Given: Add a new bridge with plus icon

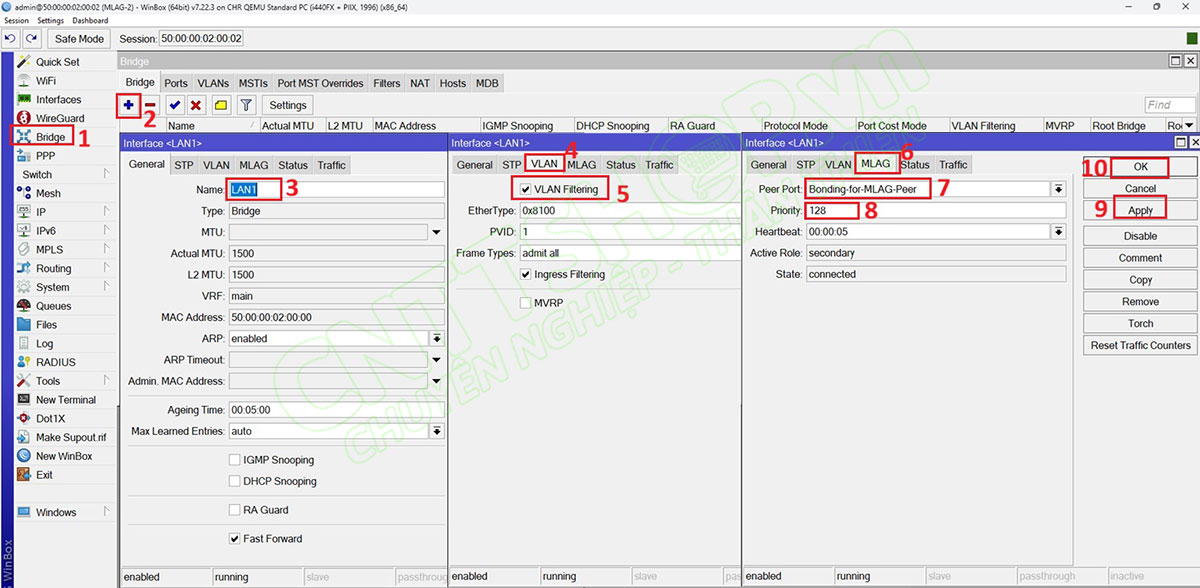Looking at the screenshot, I should click(x=128, y=104).
